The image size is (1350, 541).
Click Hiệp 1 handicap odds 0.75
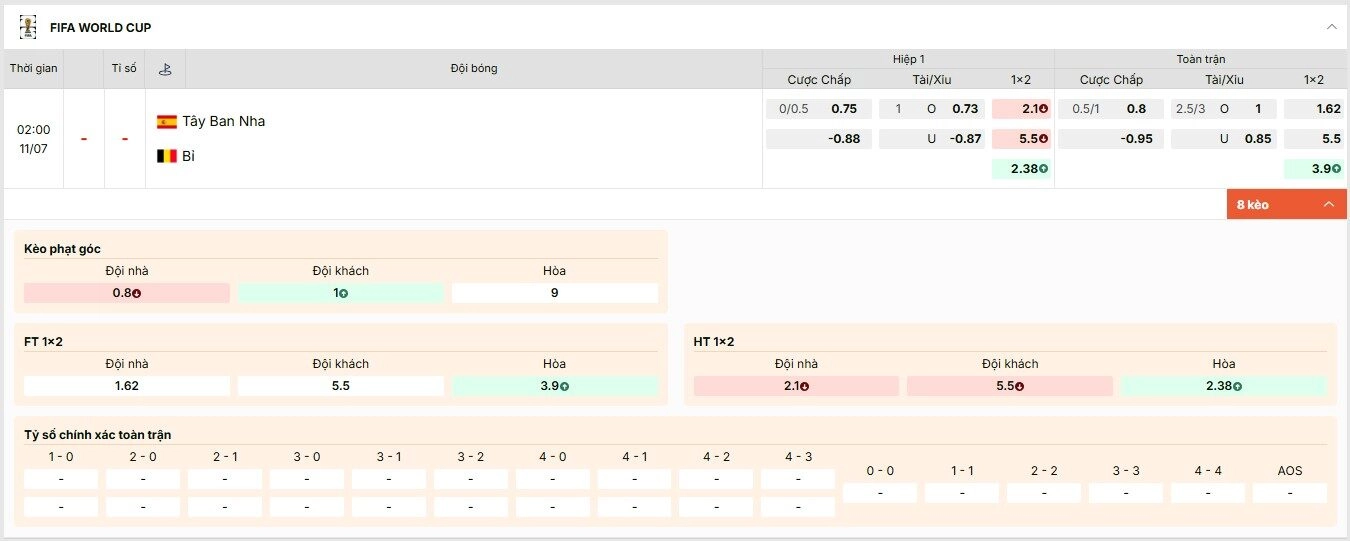pos(819,109)
